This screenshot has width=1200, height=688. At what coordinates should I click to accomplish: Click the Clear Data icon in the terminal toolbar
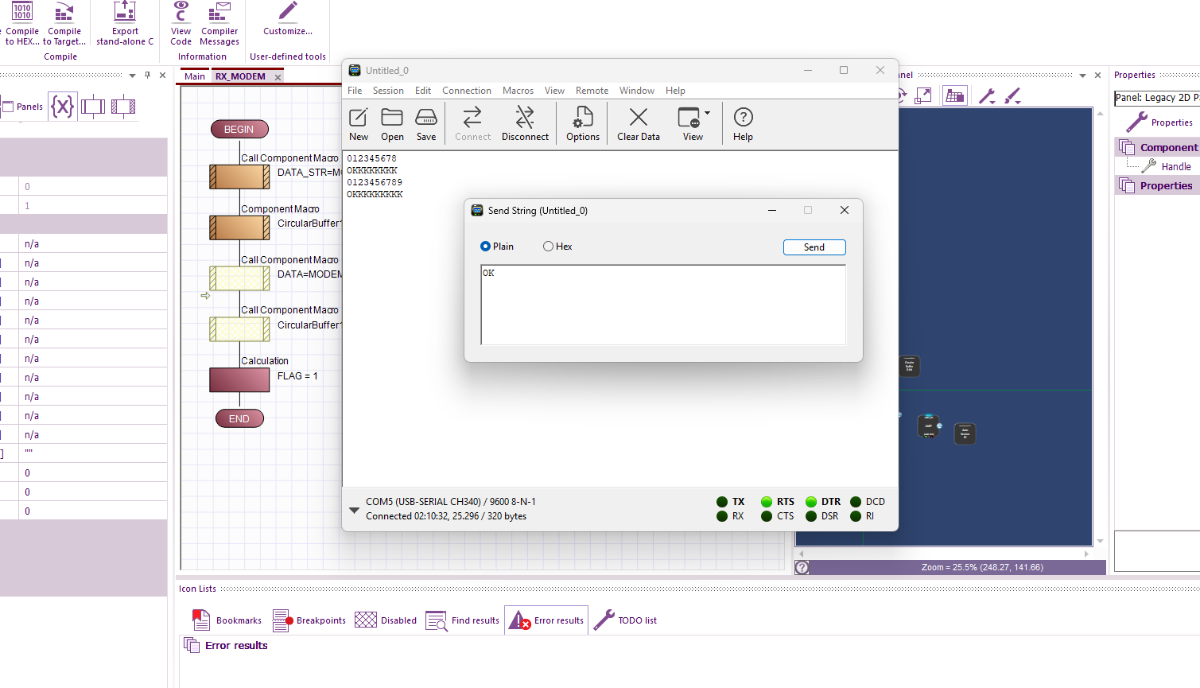(x=638, y=122)
